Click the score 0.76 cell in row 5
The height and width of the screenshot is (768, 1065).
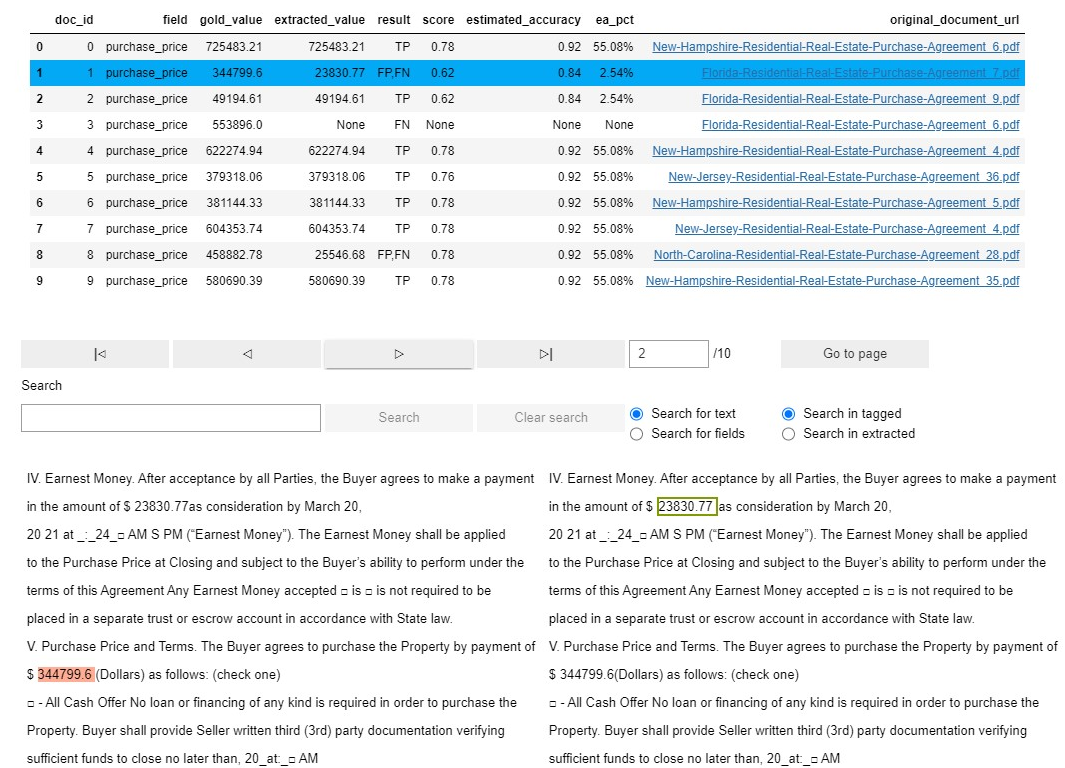click(442, 177)
